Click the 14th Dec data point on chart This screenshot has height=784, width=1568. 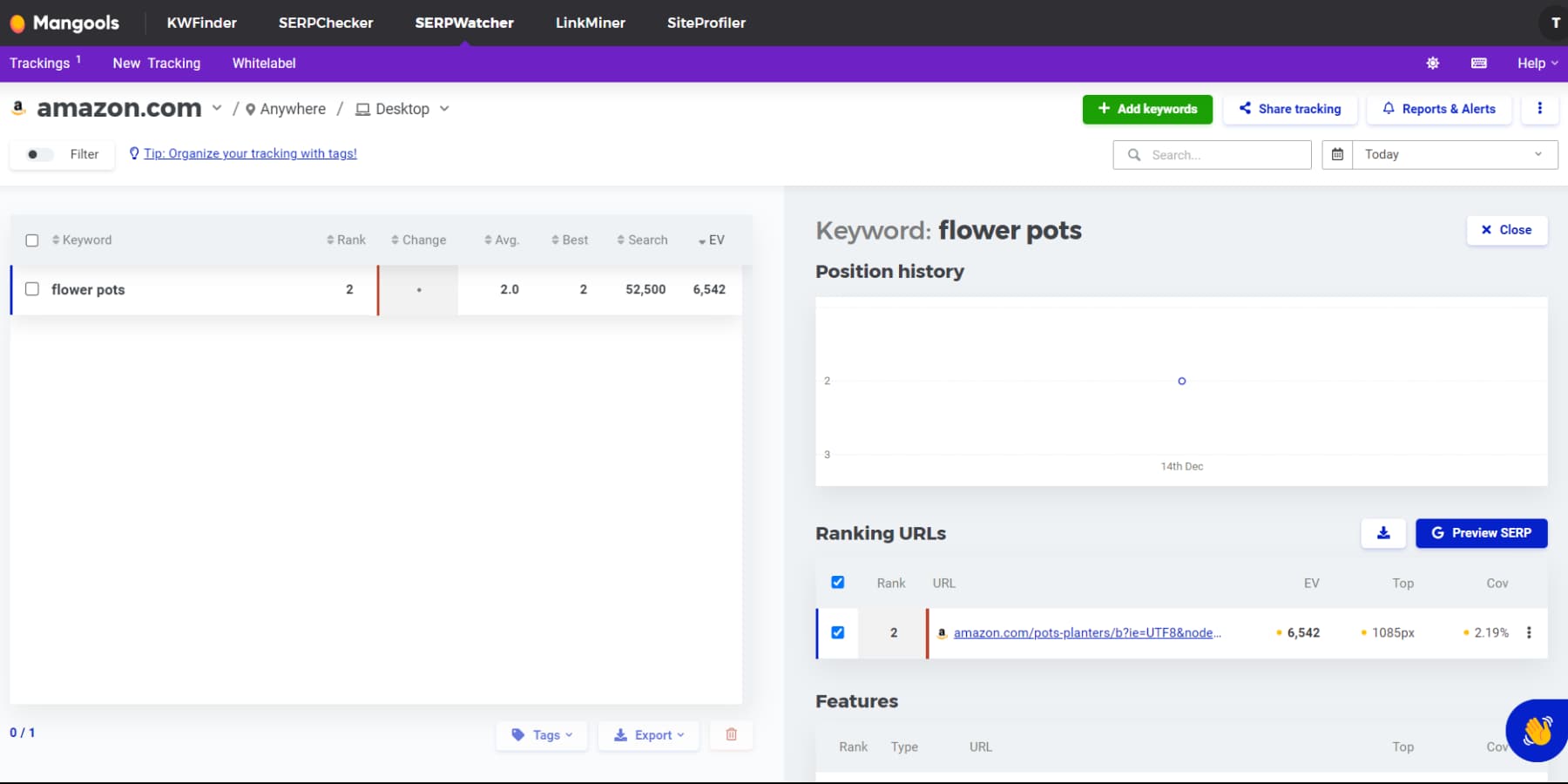[1181, 381]
